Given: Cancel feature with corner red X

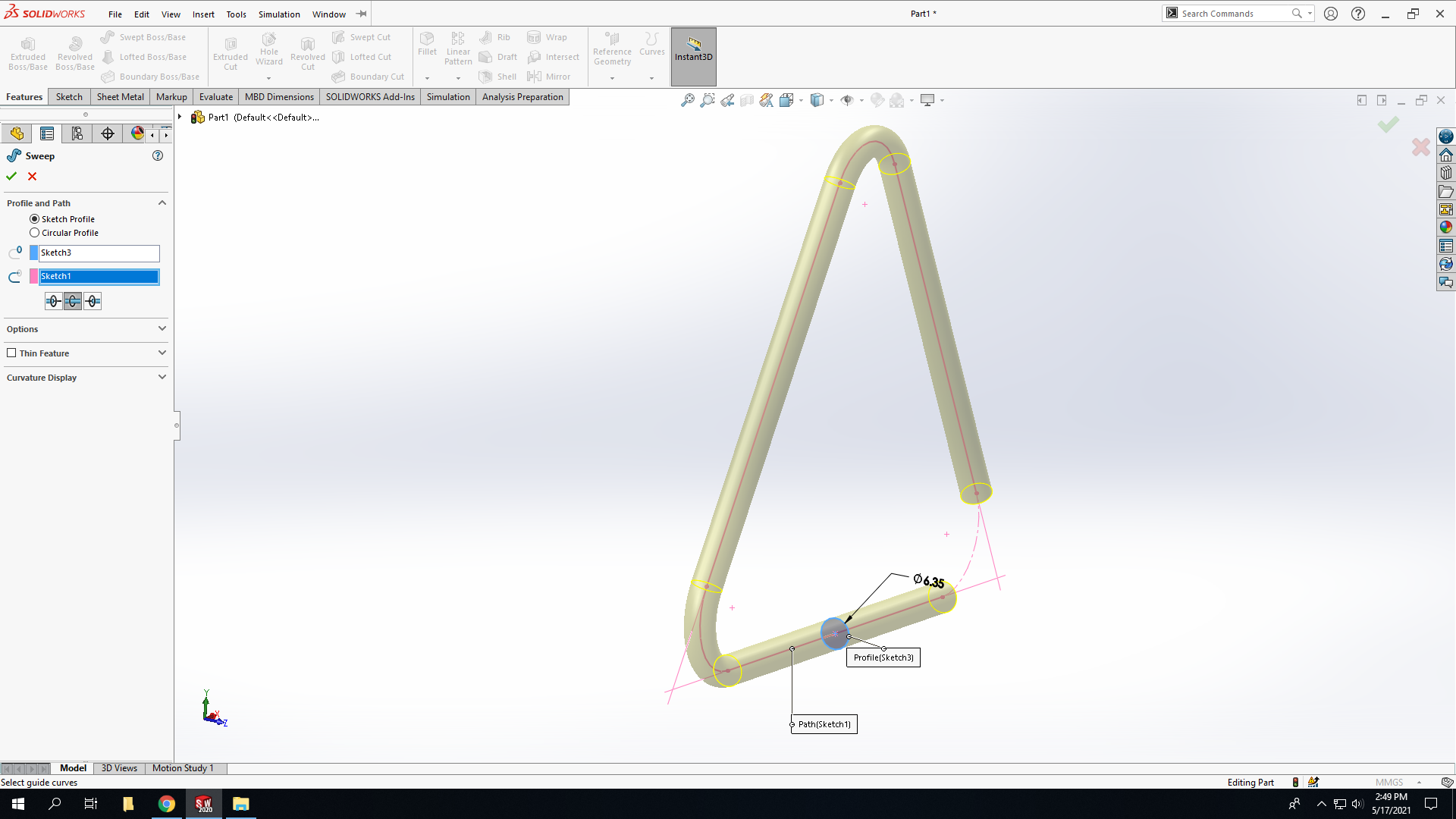Looking at the screenshot, I should (1421, 147).
